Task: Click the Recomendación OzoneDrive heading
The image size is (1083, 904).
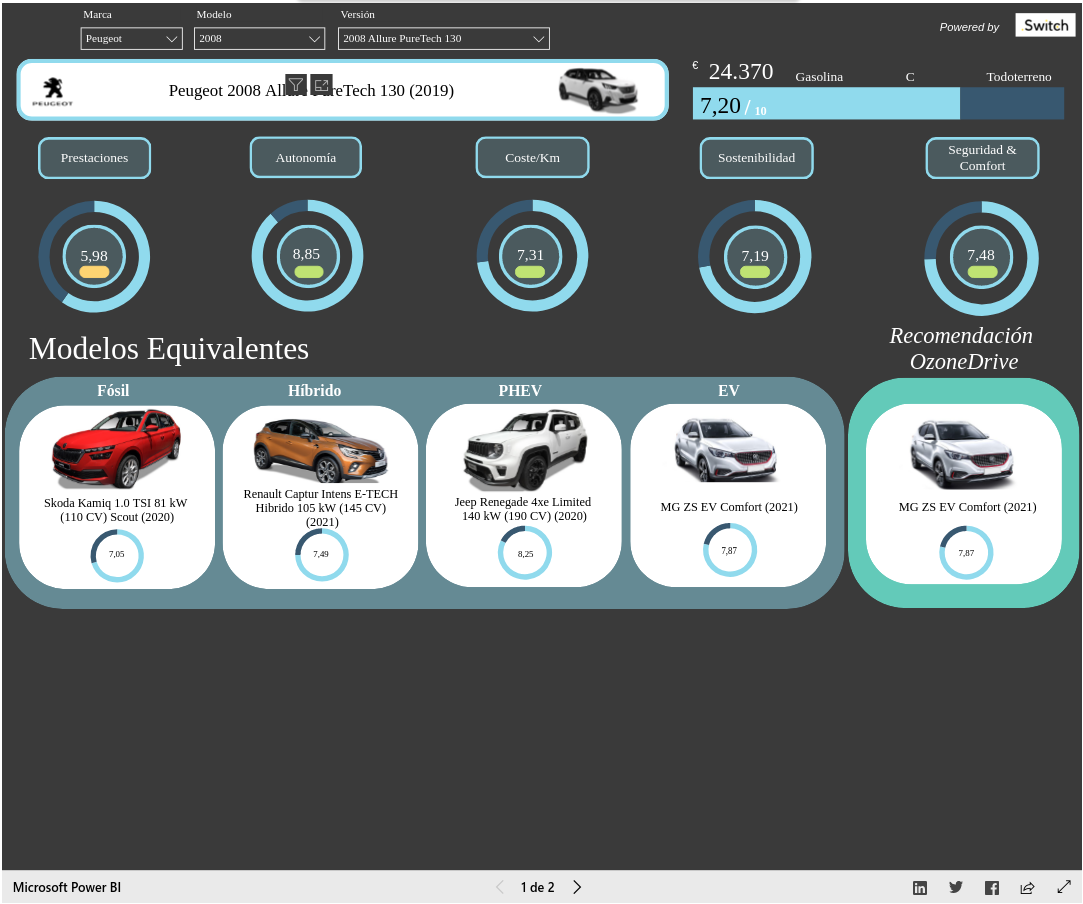Action: (961, 348)
